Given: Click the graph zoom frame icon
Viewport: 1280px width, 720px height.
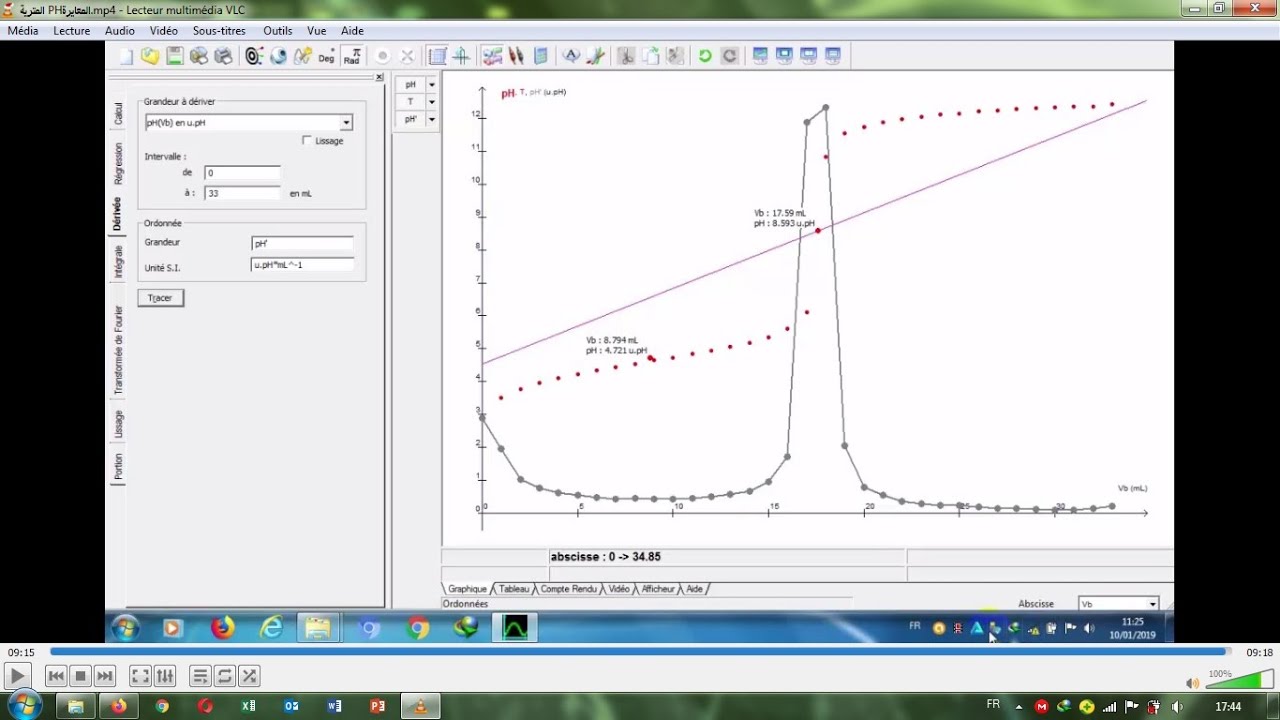Looking at the screenshot, I should (x=437, y=57).
